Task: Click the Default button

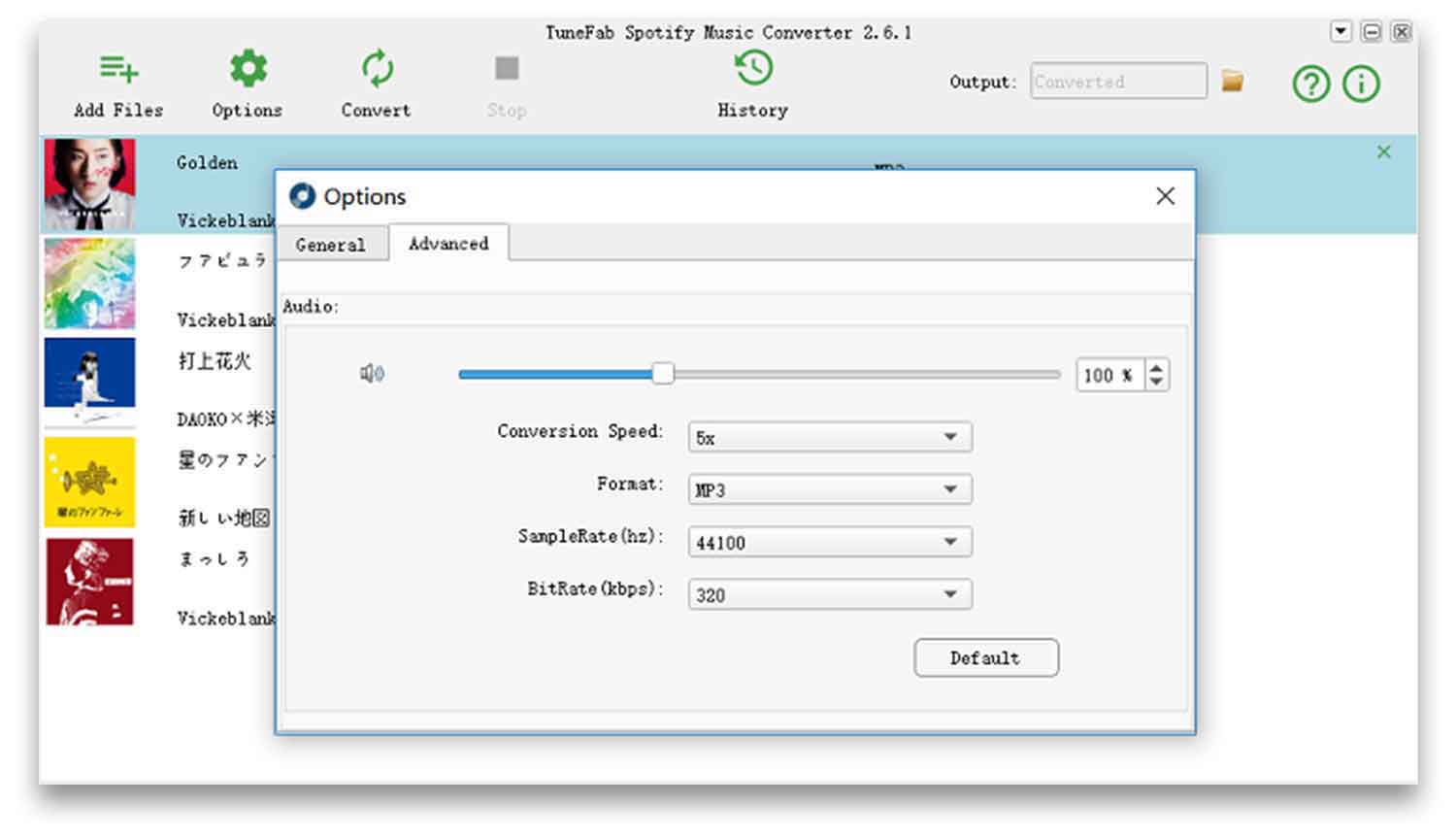Action: pyautogui.click(x=985, y=657)
